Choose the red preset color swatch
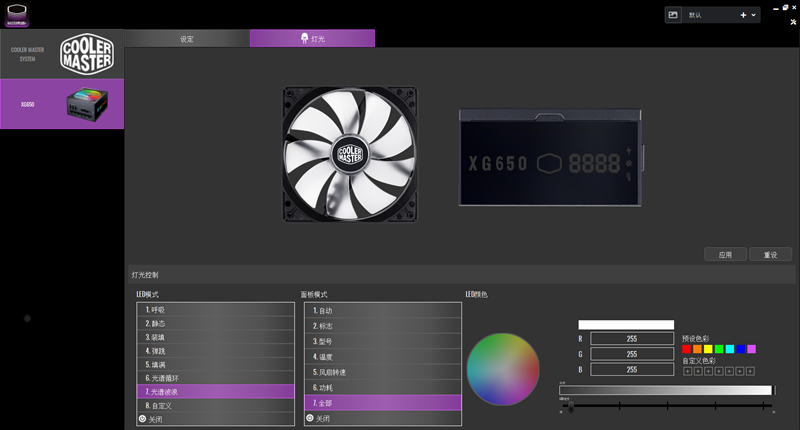Screen dimensions: 800x430 pos(687,349)
